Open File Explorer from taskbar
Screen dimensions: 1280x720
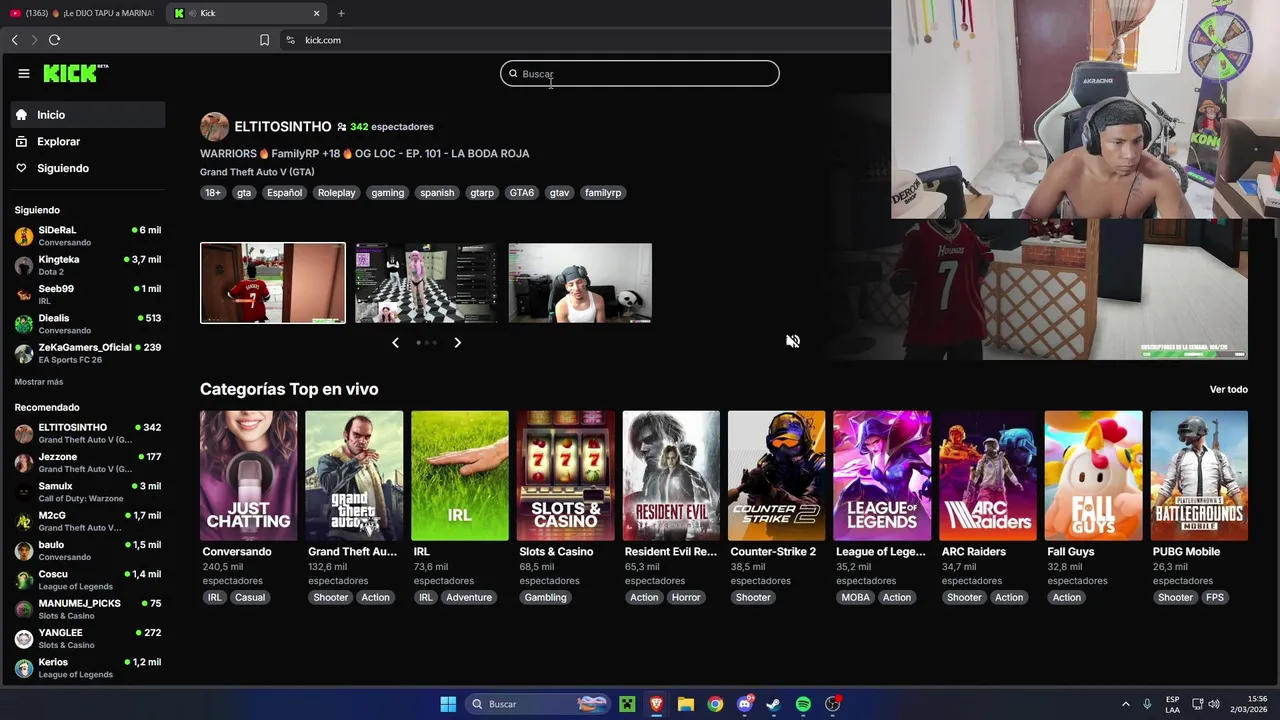685,704
